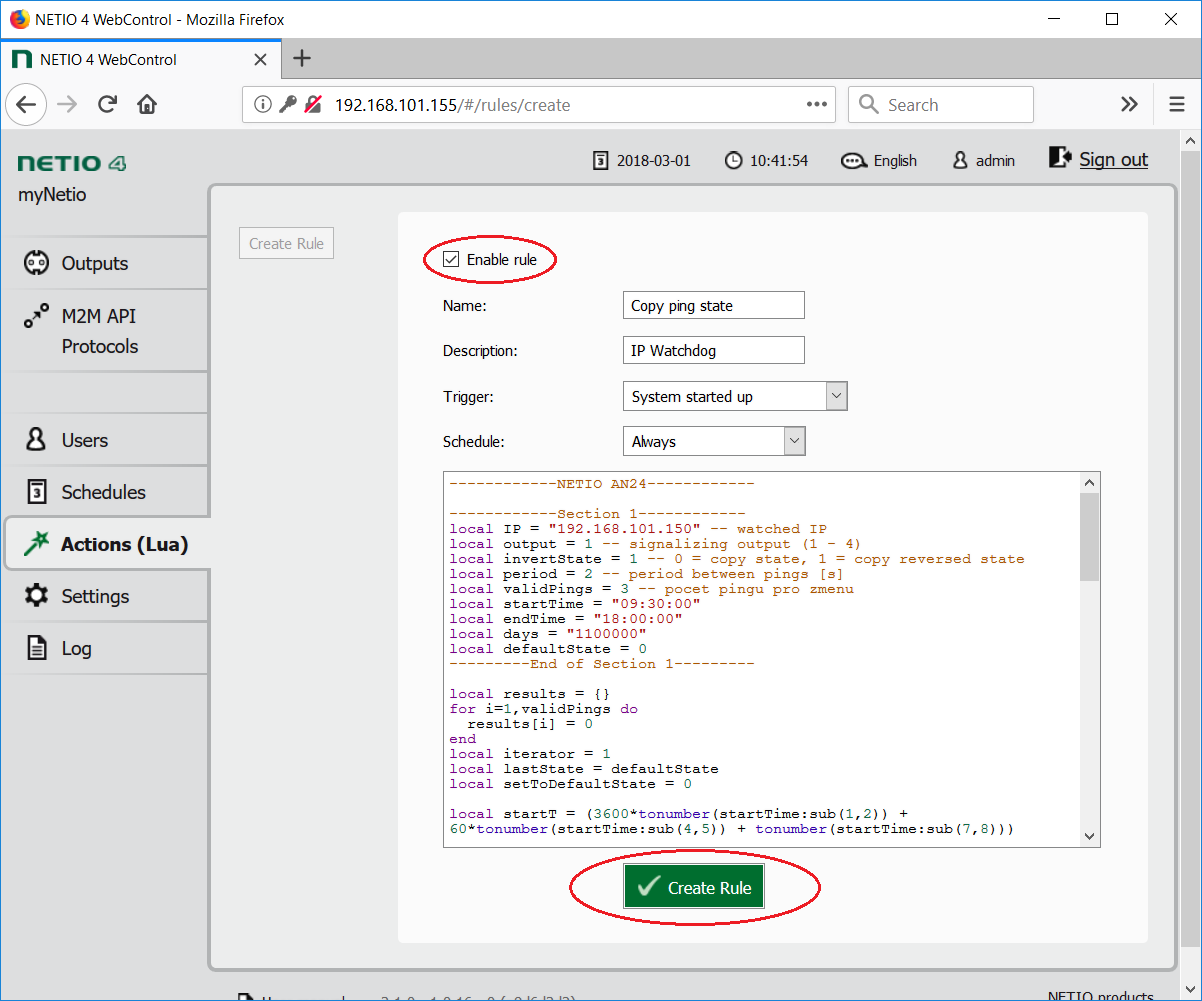
Task: Click the English language label
Action: tap(895, 161)
